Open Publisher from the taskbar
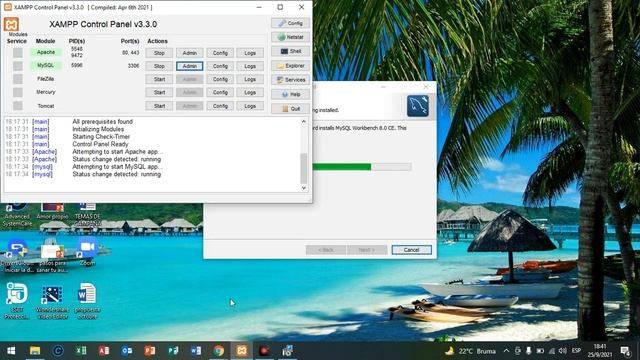The width and height of the screenshot is (640, 360). pos(173,351)
